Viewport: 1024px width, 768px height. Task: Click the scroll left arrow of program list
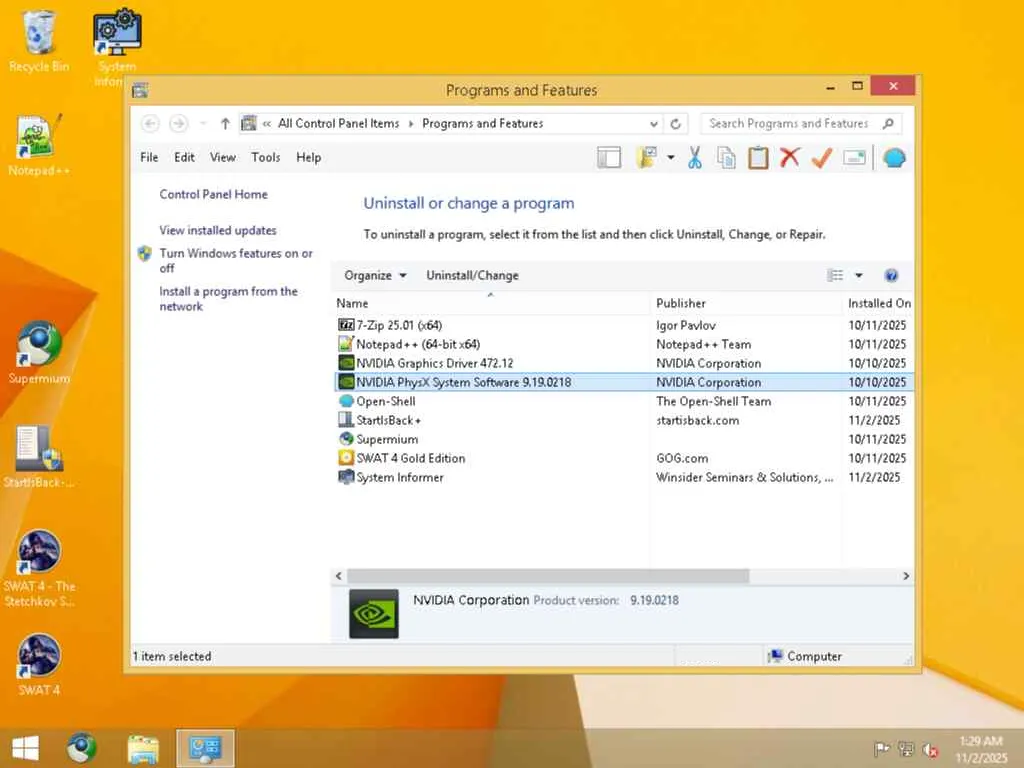coord(338,576)
